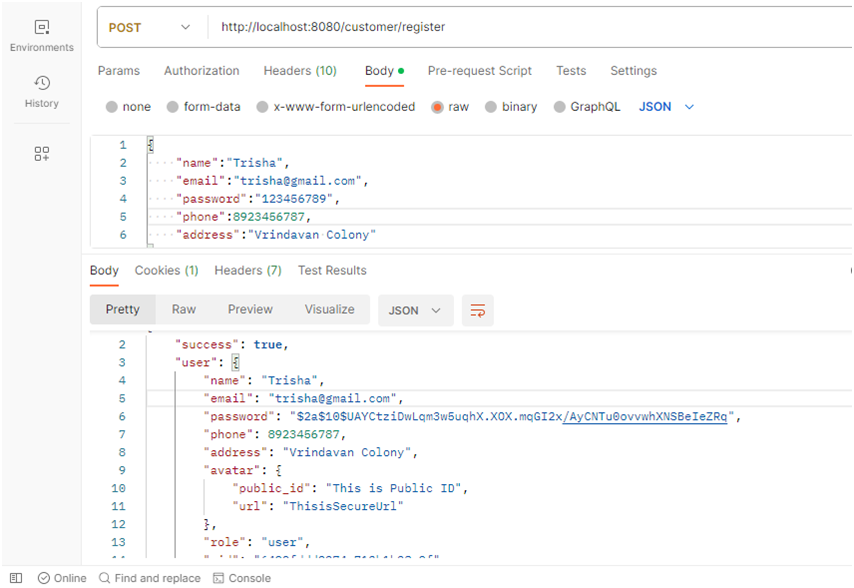The width and height of the screenshot is (854, 588).
Task: Open the History sidebar panel
Action: pyautogui.click(x=41, y=90)
